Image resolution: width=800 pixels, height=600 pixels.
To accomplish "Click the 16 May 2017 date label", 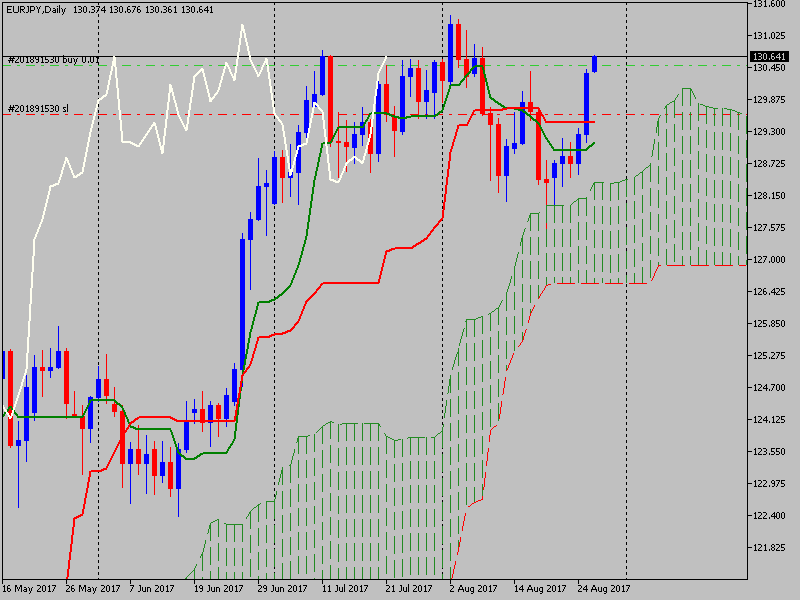I will [29, 589].
